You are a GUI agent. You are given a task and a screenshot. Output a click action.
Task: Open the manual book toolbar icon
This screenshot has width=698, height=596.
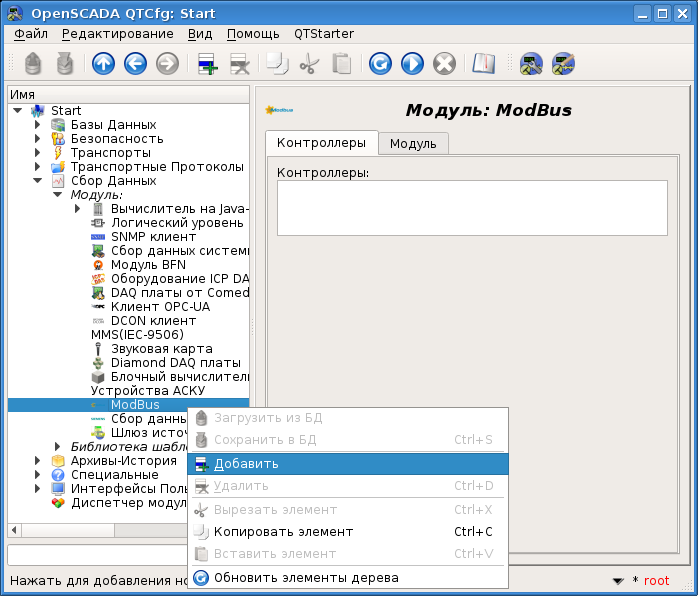[484, 64]
